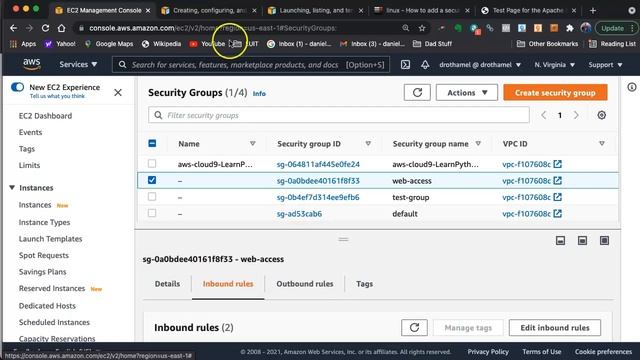Click Edit inbound rules button

tap(555, 328)
